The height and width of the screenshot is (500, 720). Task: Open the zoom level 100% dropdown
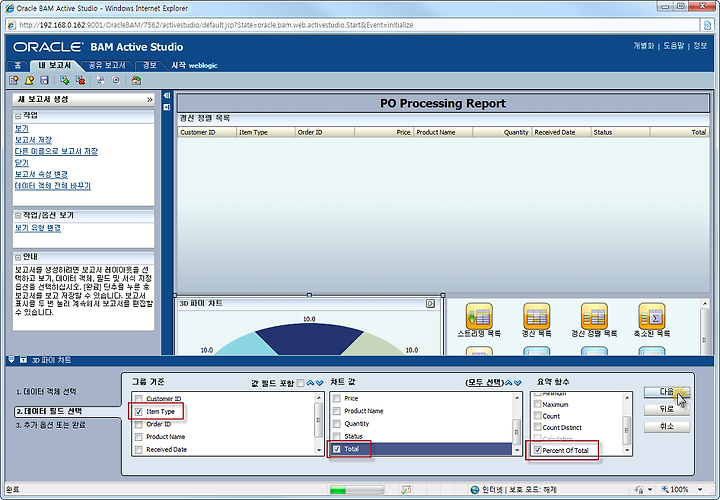700,489
